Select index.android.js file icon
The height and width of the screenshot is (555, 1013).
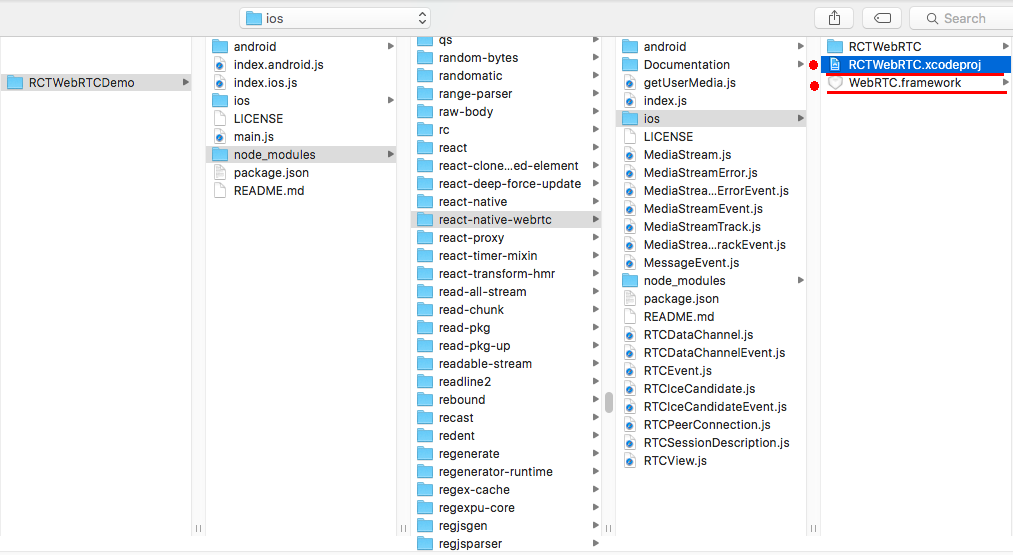pyautogui.click(x=220, y=65)
